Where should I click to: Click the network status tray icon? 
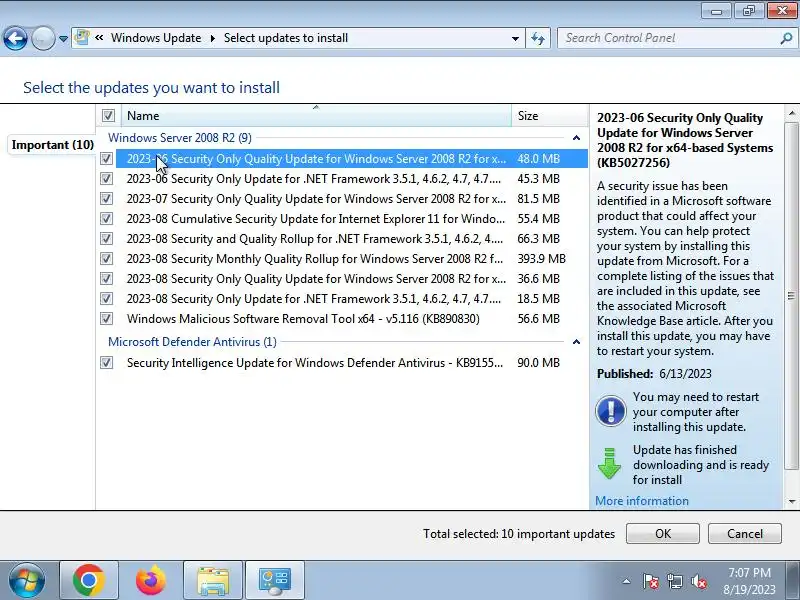(x=674, y=581)
